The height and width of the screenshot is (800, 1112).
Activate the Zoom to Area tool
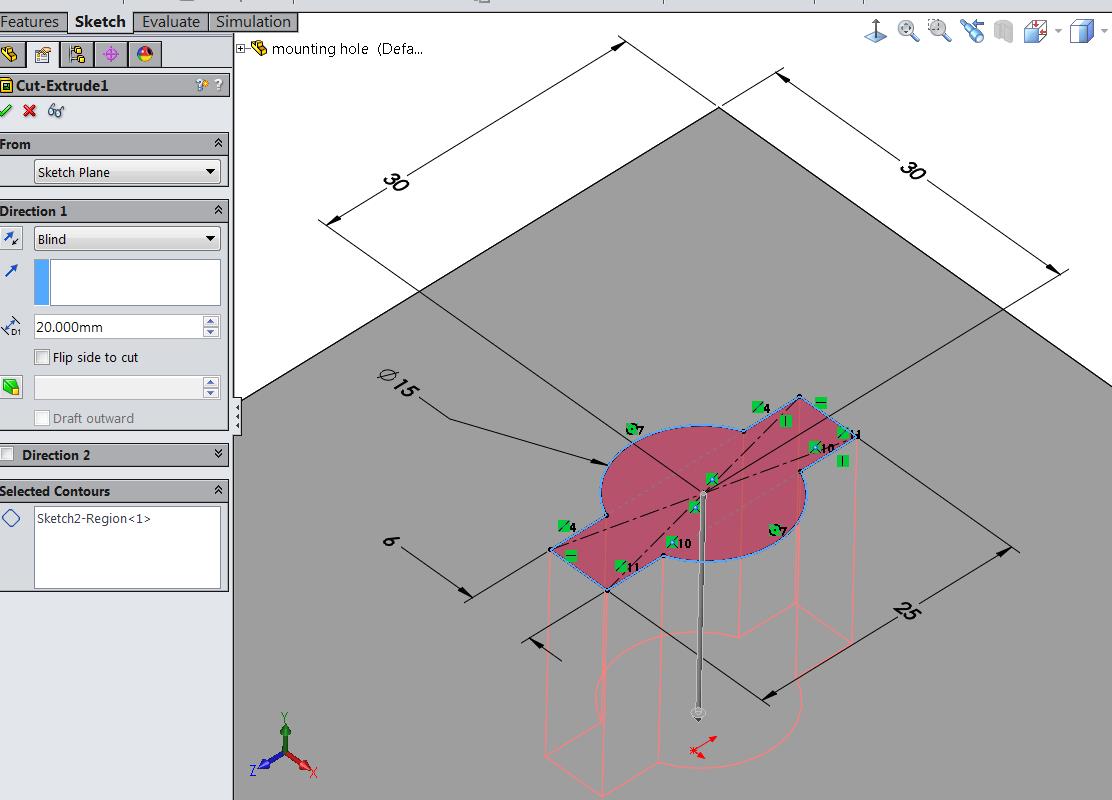coord(938,30)
